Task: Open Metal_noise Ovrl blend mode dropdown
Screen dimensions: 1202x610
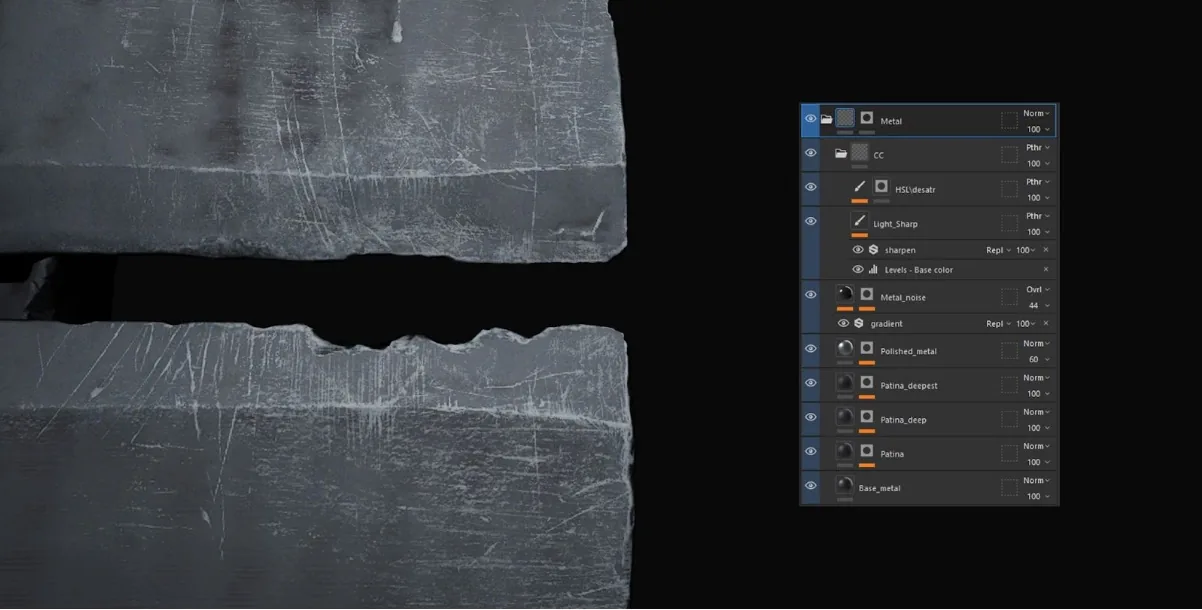Action: coord(1037,289)
